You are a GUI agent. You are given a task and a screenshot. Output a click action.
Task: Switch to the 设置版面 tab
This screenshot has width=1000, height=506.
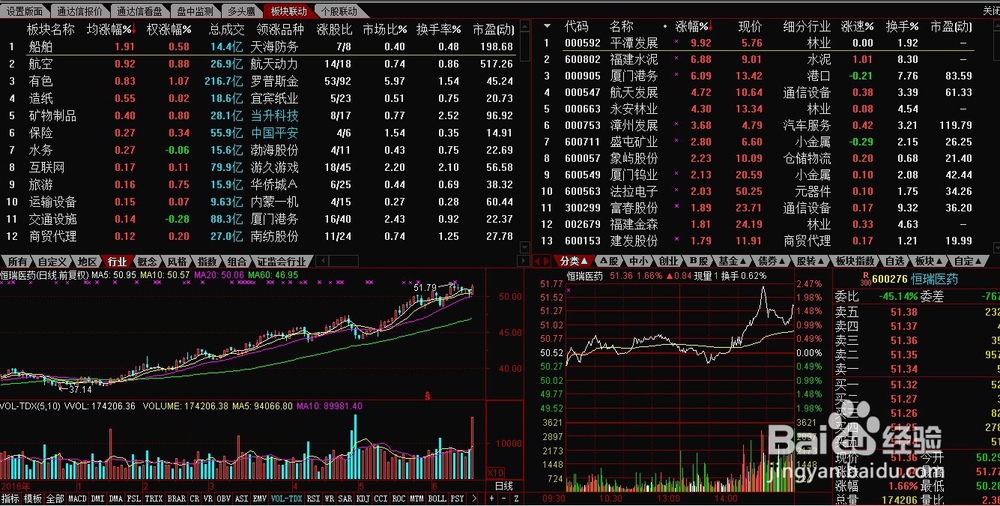click(24, 11)
